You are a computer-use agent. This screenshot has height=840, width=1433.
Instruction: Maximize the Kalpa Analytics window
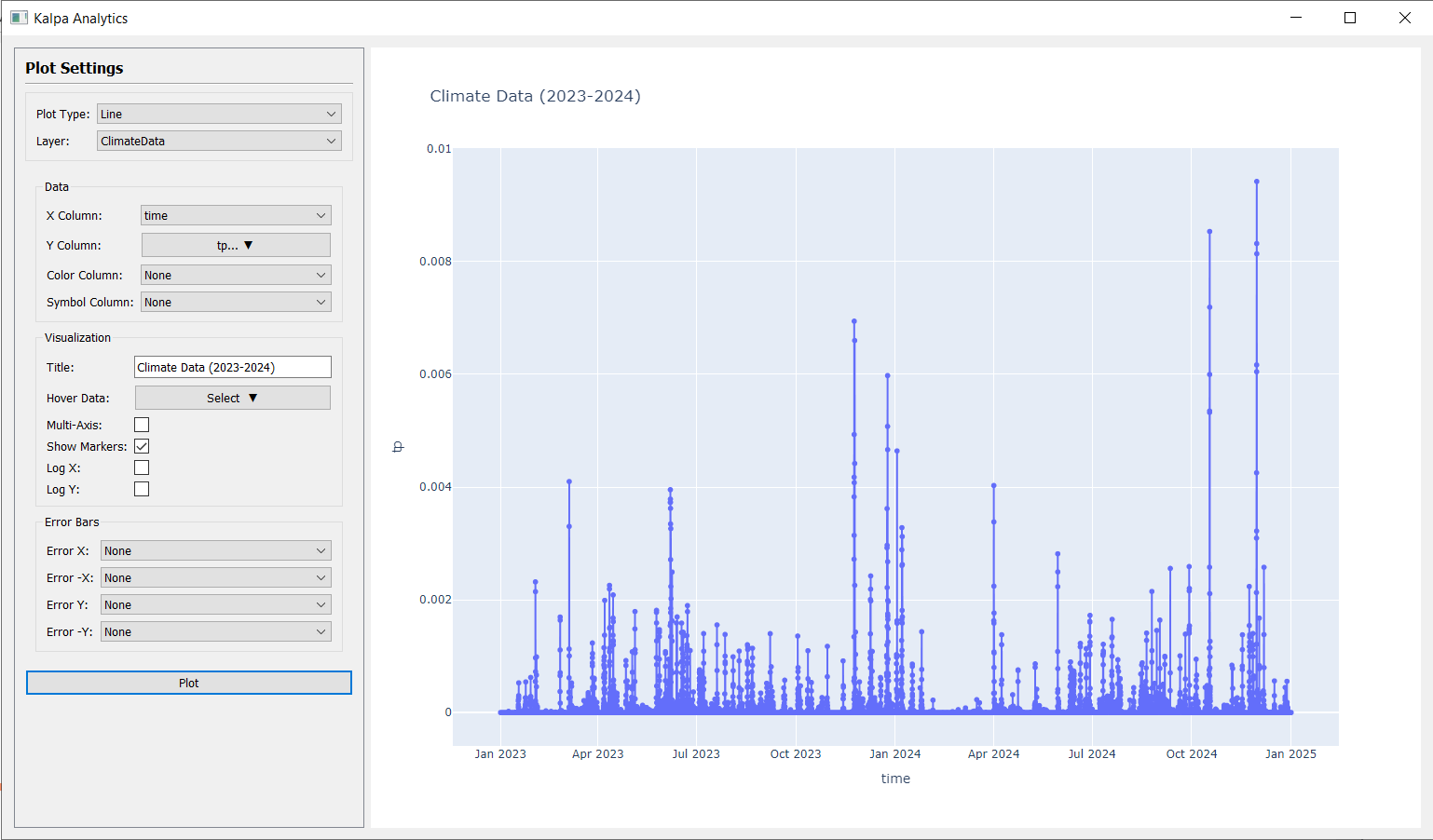pos(1349,18)
